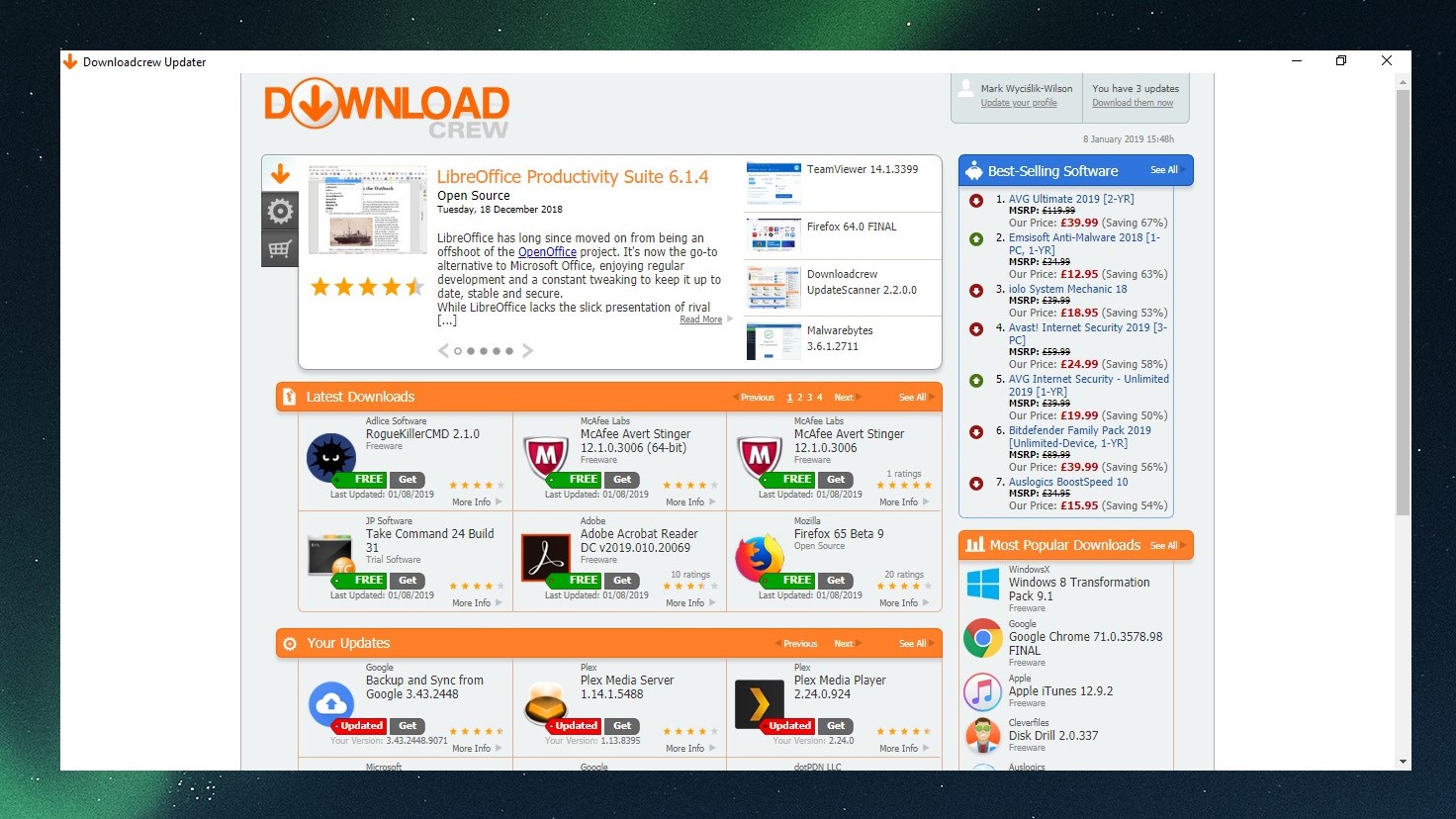Click Get button for Plex Media Server

[622, 726]
